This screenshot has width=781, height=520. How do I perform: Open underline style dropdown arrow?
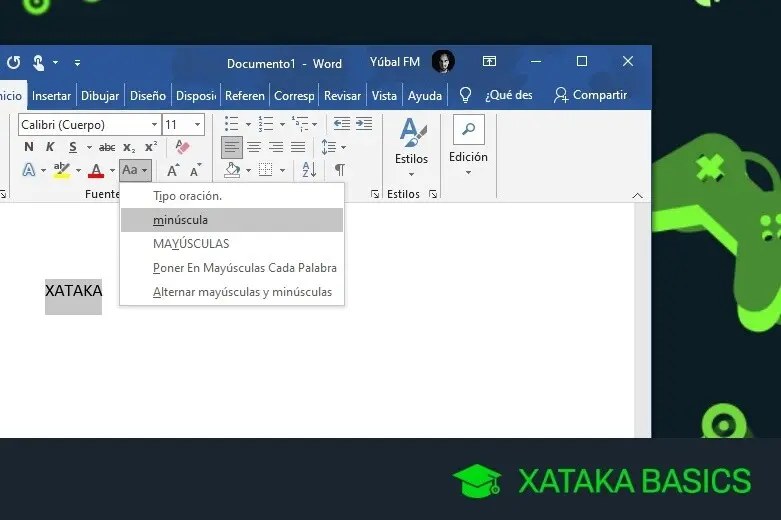(89, 147)
